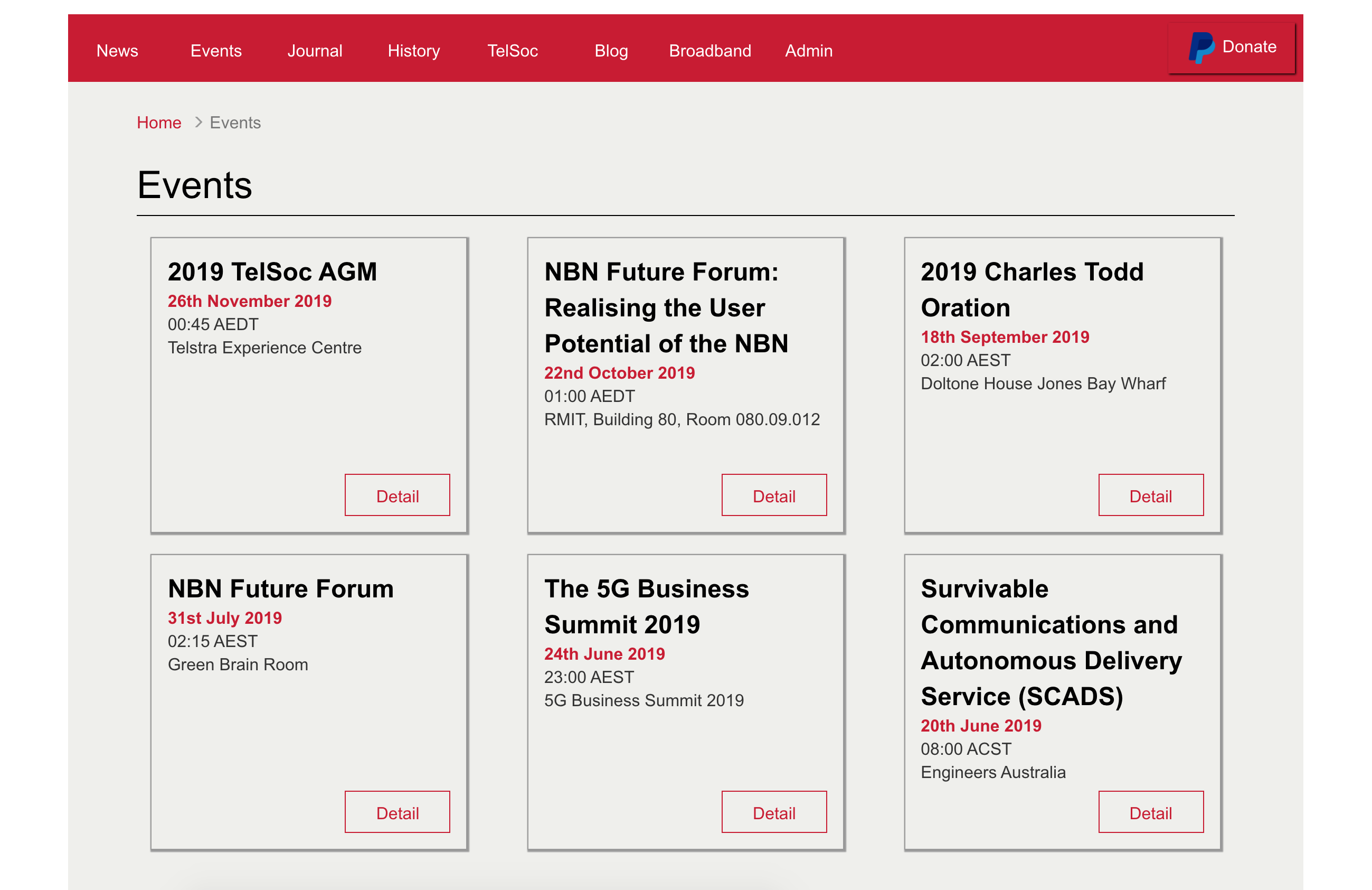The width and height of the screenshot is (1372, 890).
Task: Click the PayPal logo icon
Action: [1200, 48]
